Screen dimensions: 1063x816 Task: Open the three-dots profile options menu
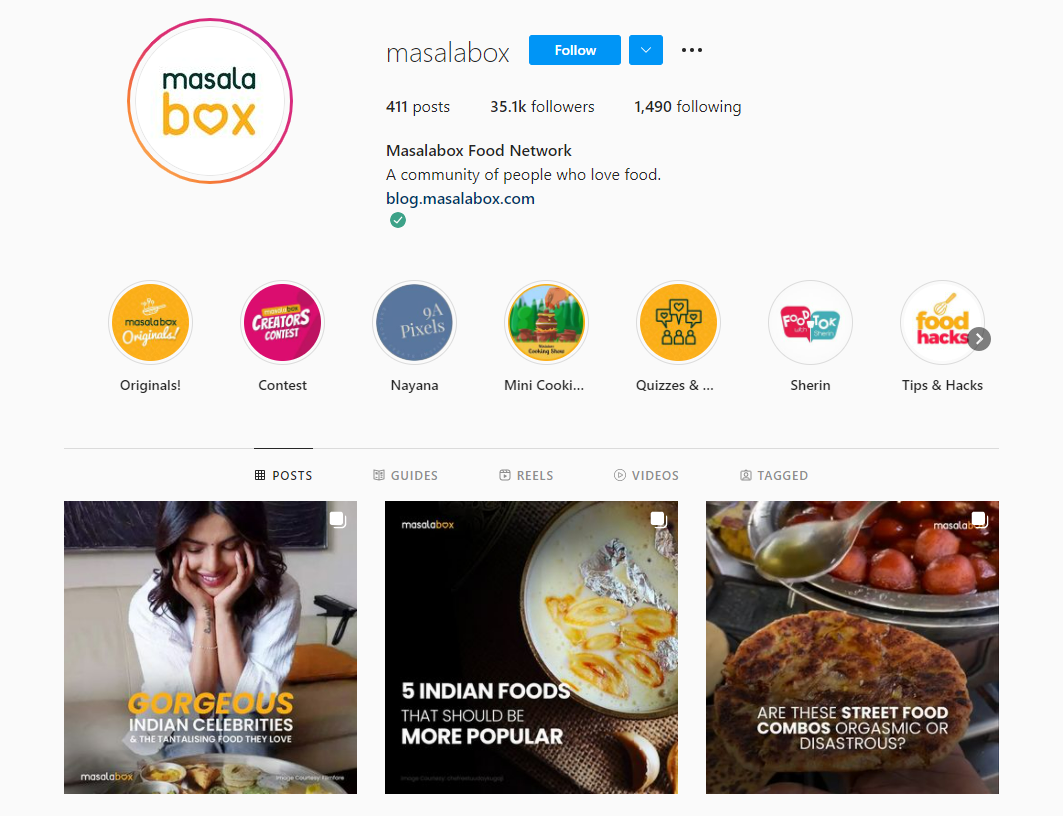coord(691,50)
